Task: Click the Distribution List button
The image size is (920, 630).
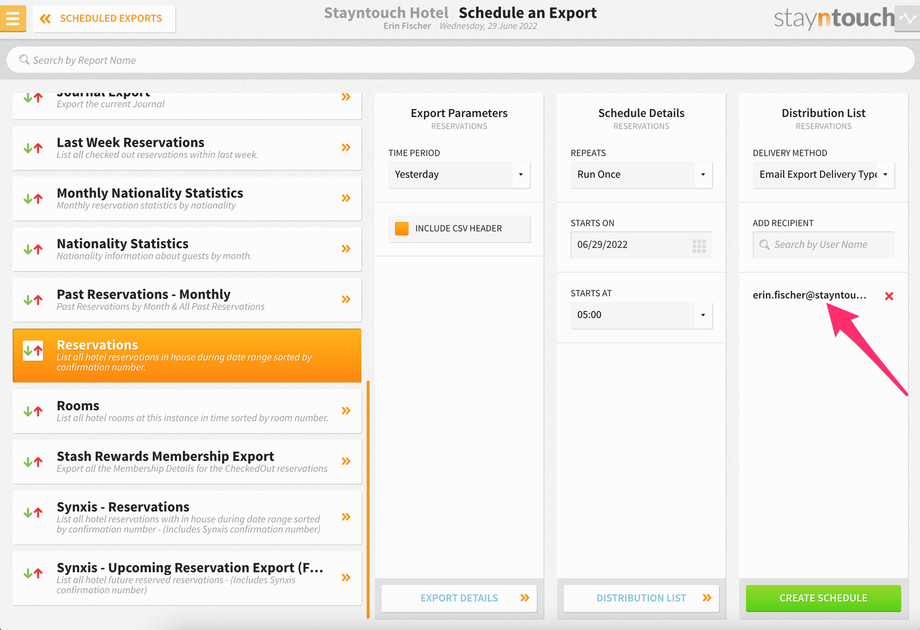Action: point(641,598)
